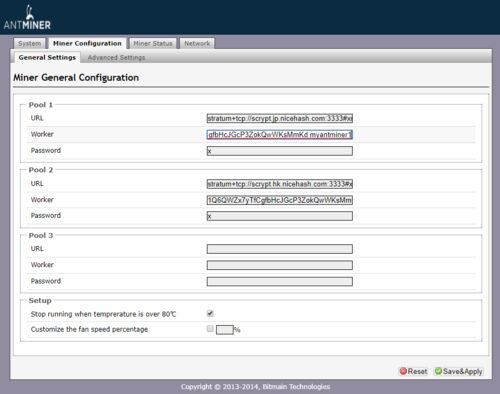Viewport: 500px width, 394px height.
Task: Click the Pool 2 Password field
Action: pyautogui.click(x=280, y=216)
